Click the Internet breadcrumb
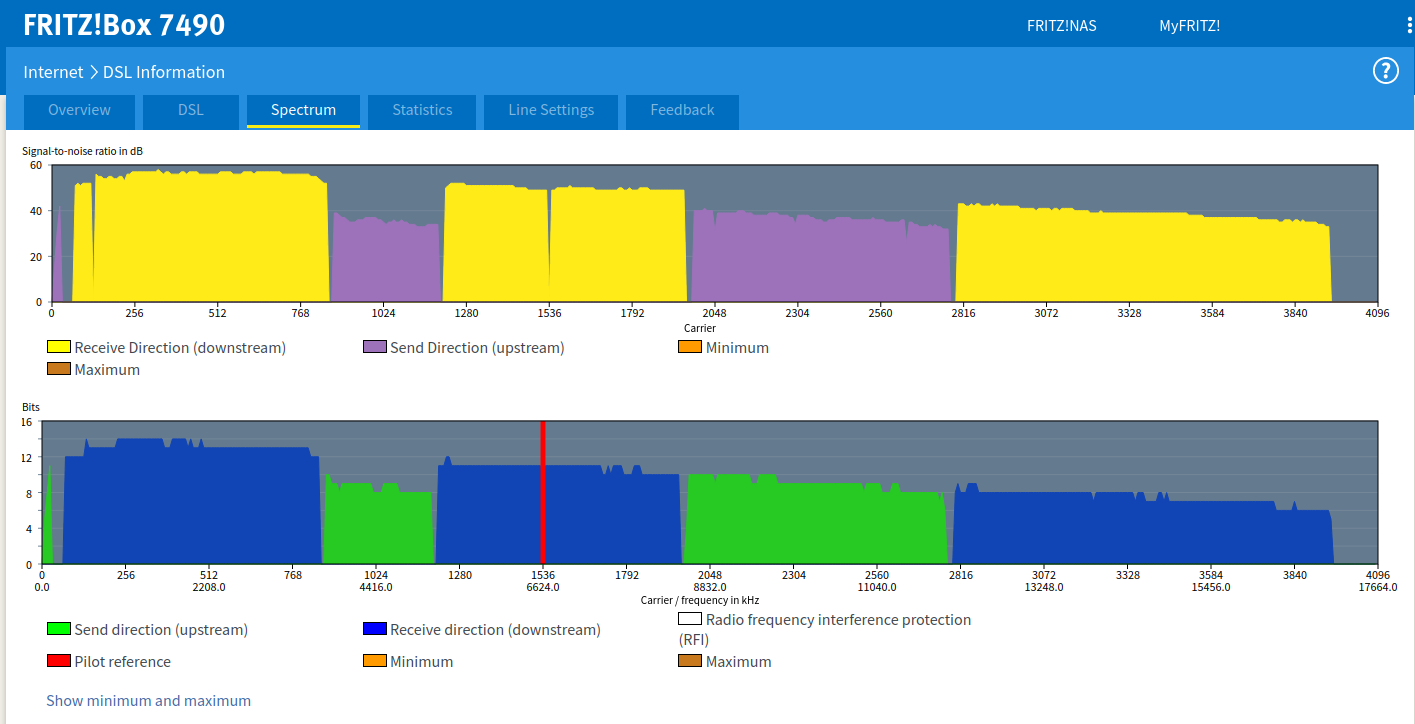Image resolution: width=1415 pixels, height=724 pixels. point(53,72)
